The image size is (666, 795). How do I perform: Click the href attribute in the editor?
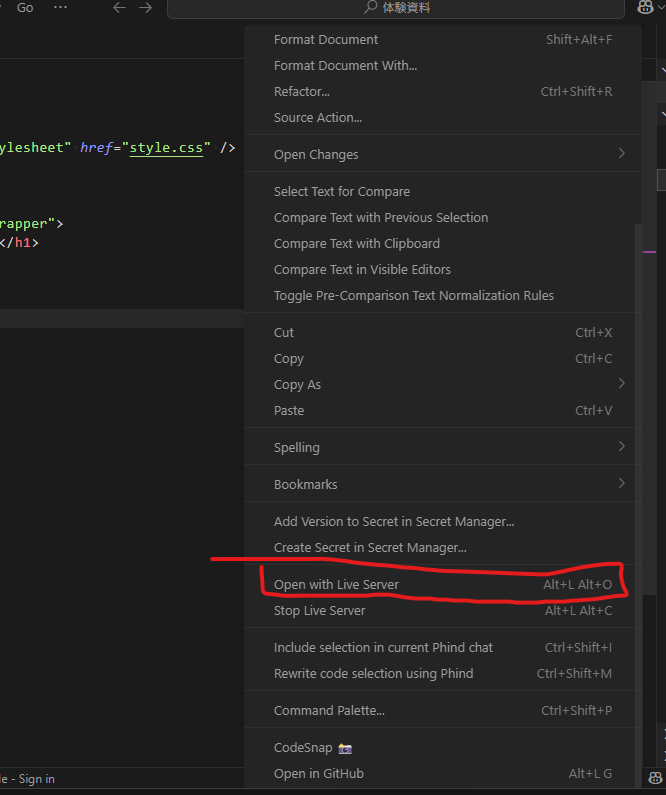[96, 148]
